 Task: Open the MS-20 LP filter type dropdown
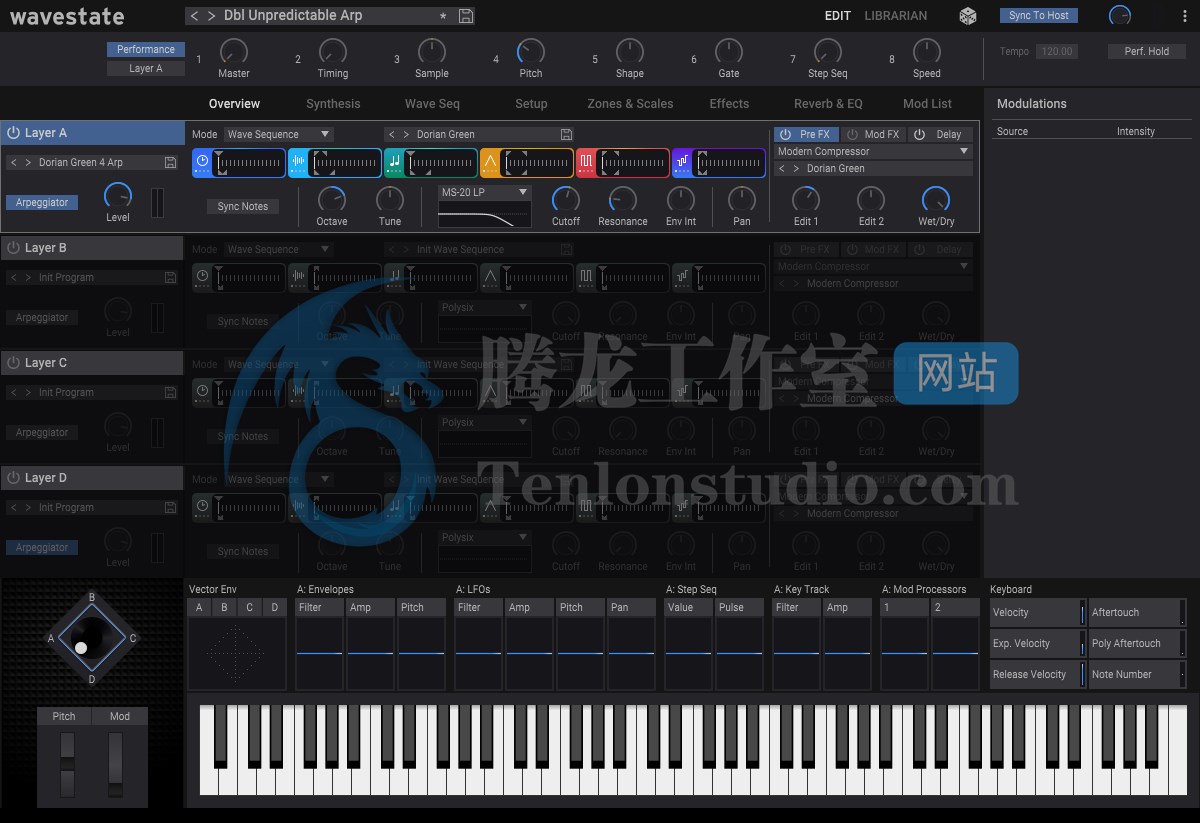pos(485,192)
